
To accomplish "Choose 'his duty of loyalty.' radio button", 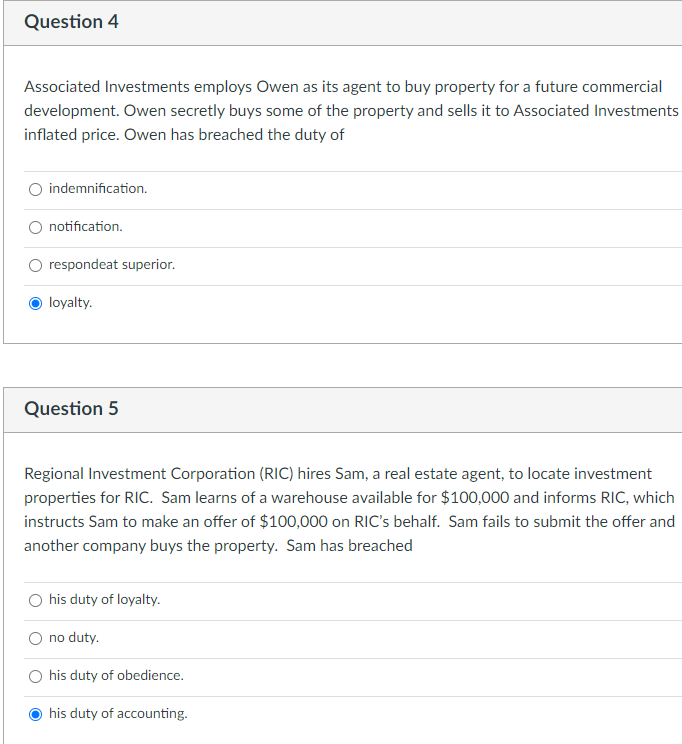I will (x=36, y=600).
